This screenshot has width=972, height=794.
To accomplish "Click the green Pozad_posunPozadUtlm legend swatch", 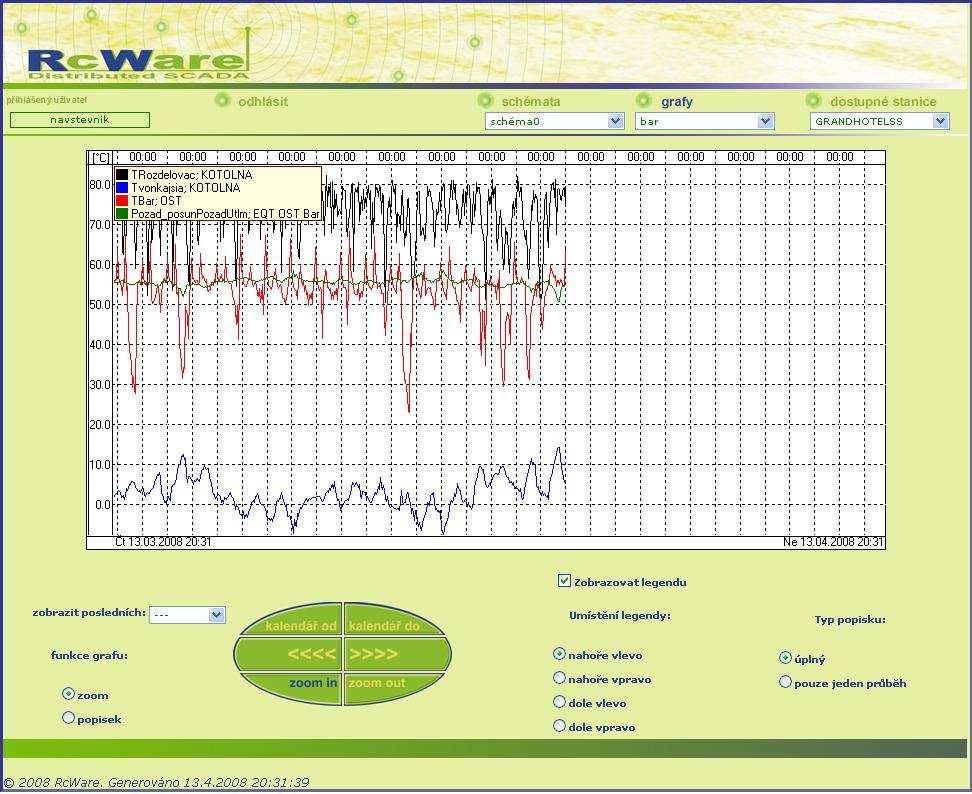I will point(122,214).
